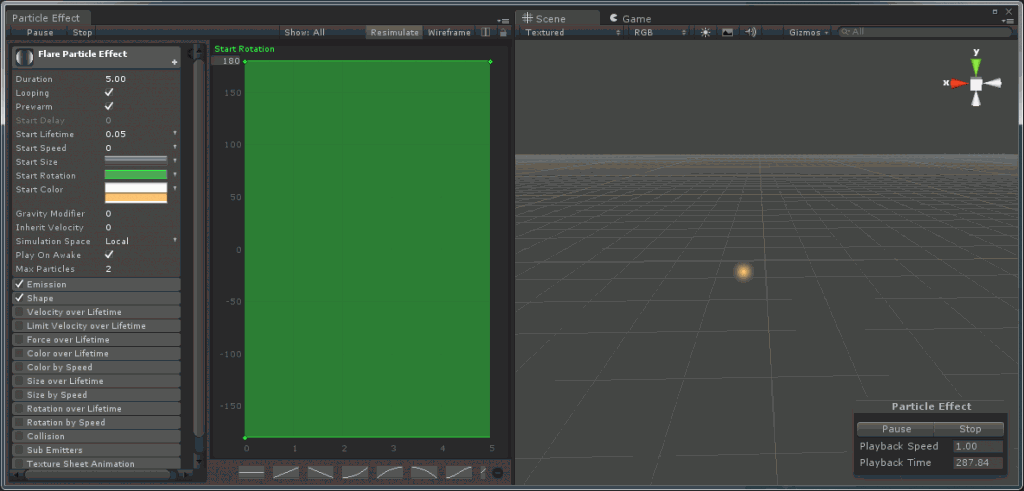1024x491 pixels.
Task: Click the white bottom cone on scene gizmo
Action: coord(976,101)
